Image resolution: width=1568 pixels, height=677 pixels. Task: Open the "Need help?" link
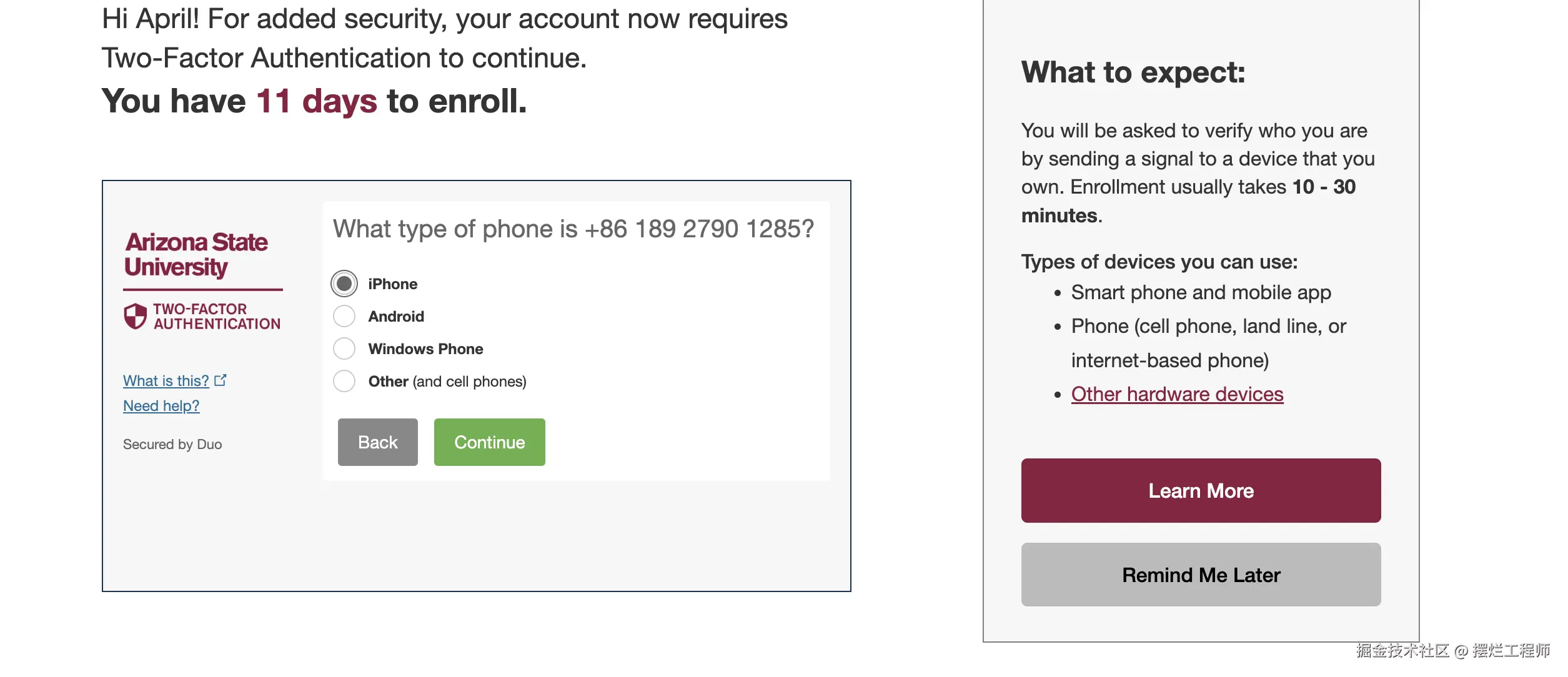[161, 406]
